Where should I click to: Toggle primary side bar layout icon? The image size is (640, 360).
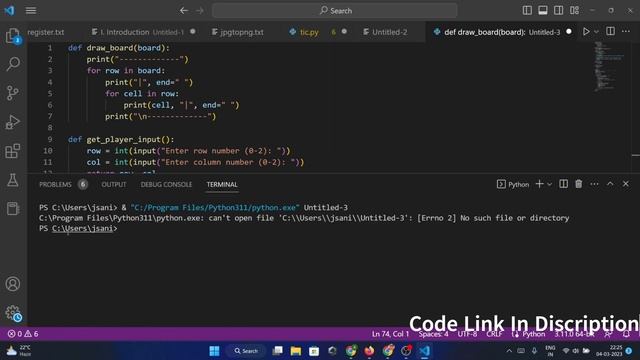pyautogui.click(x=527, y=11)
